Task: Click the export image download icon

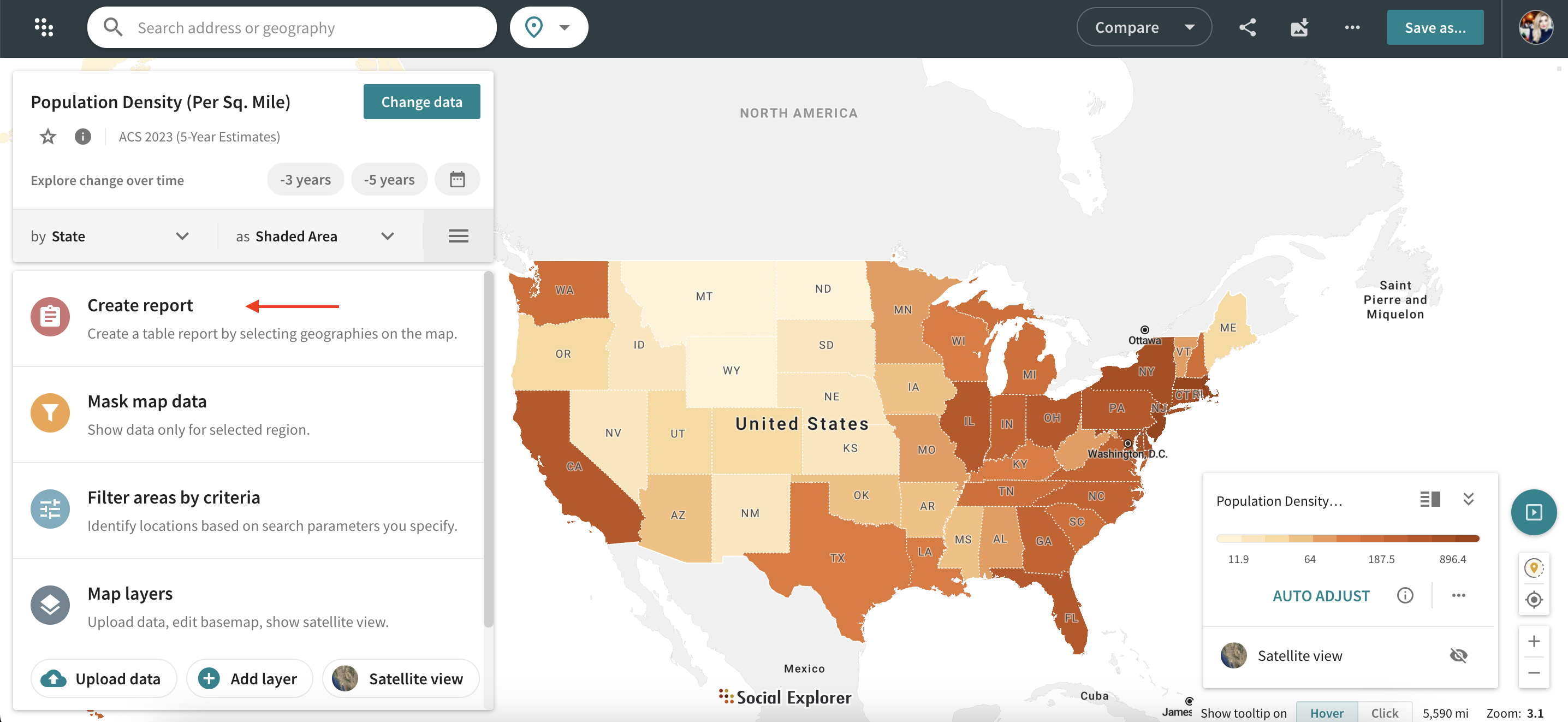Action: [1299, 27]
